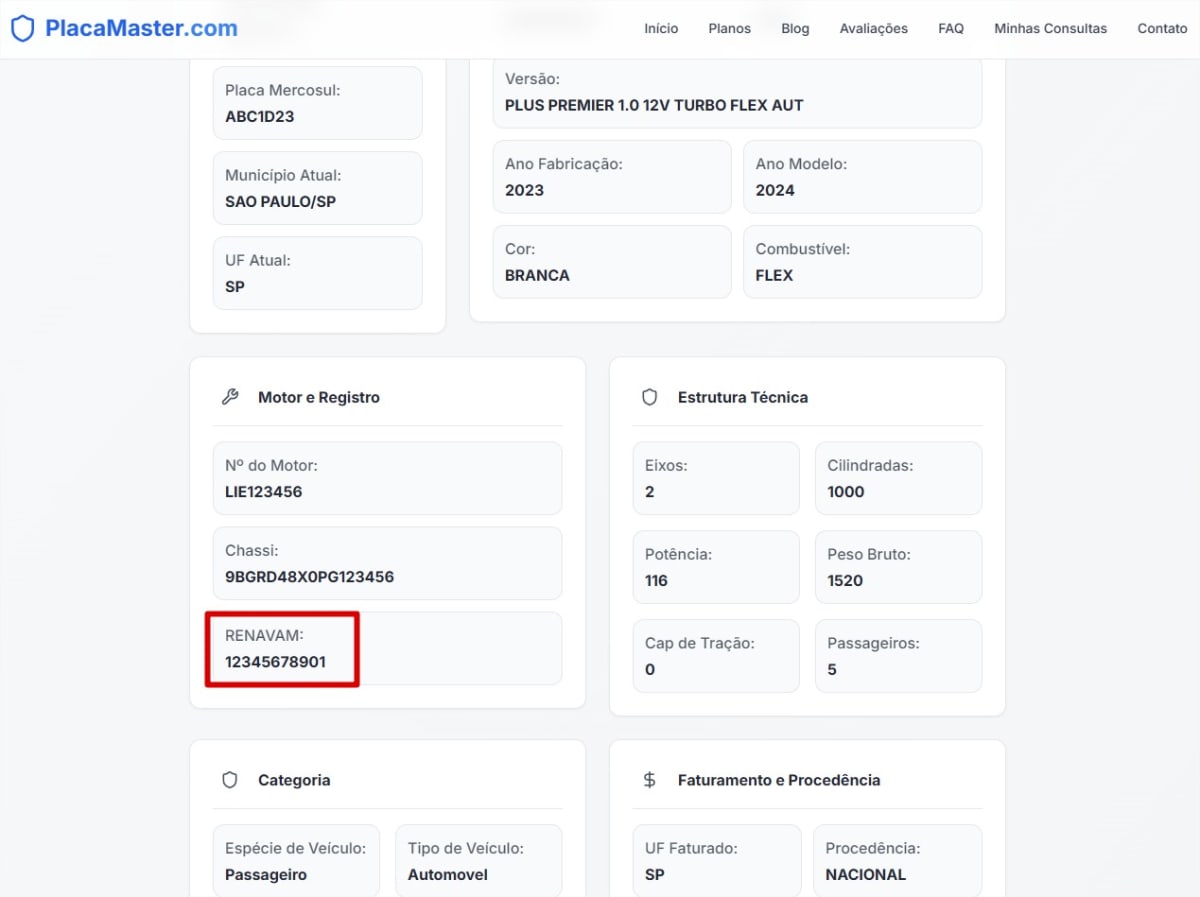Select Ano Modelo value 2024
The height and width of the screenshot is (897, 1200).
(x=775, y=190)
